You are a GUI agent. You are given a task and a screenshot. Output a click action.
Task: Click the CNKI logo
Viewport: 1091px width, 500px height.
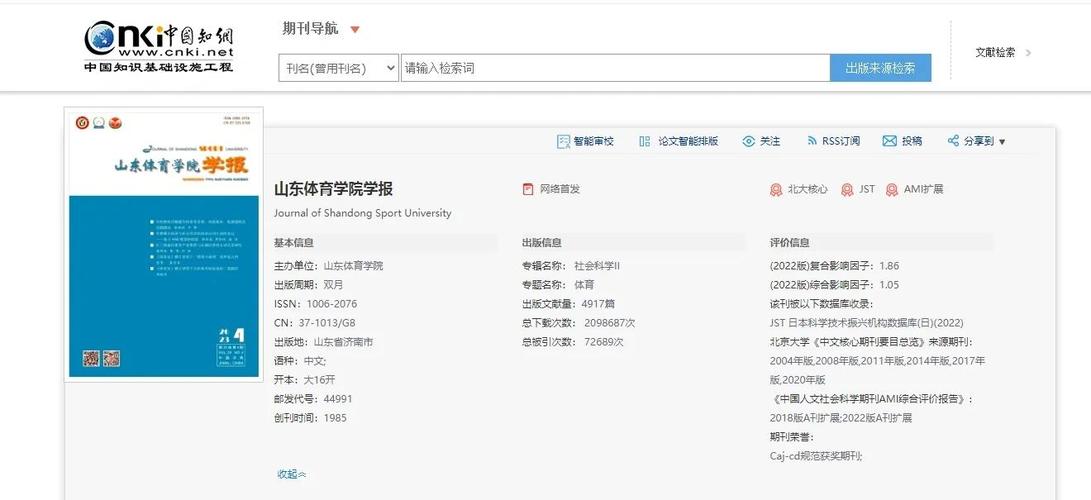pos(159,47)
